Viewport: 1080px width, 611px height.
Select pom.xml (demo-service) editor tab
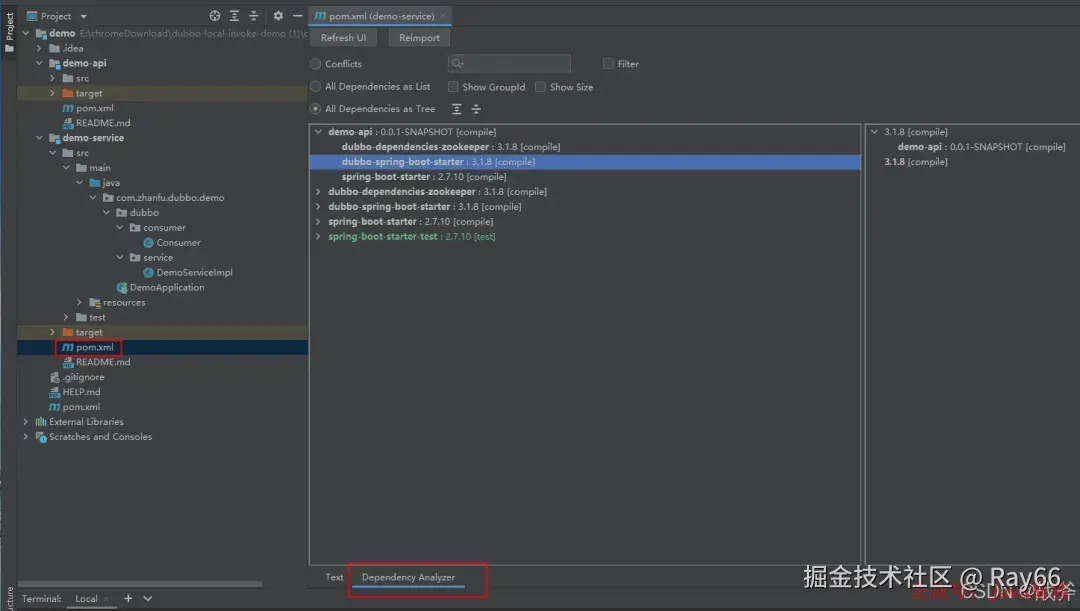point(380,15)
